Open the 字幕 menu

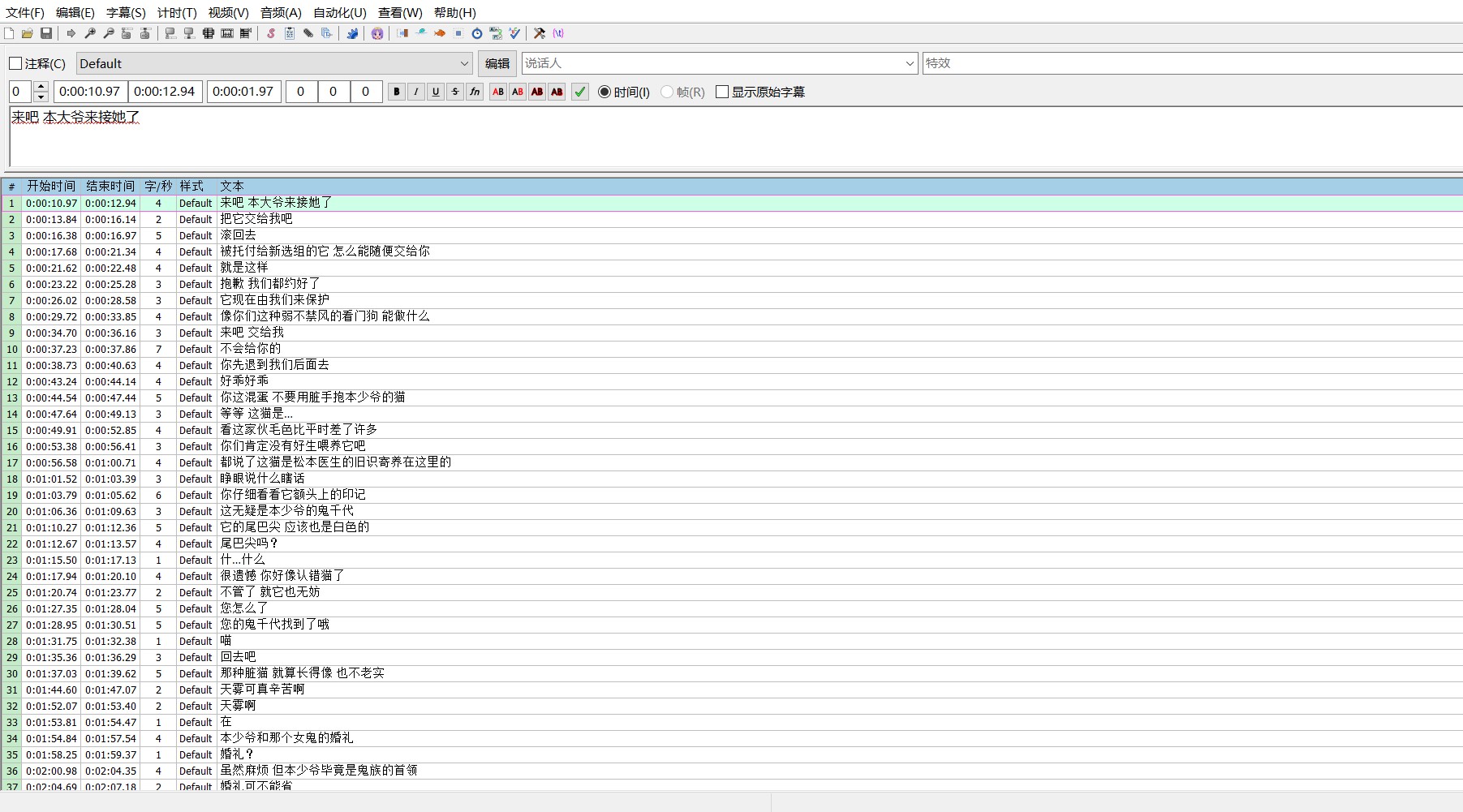point(126,13)
